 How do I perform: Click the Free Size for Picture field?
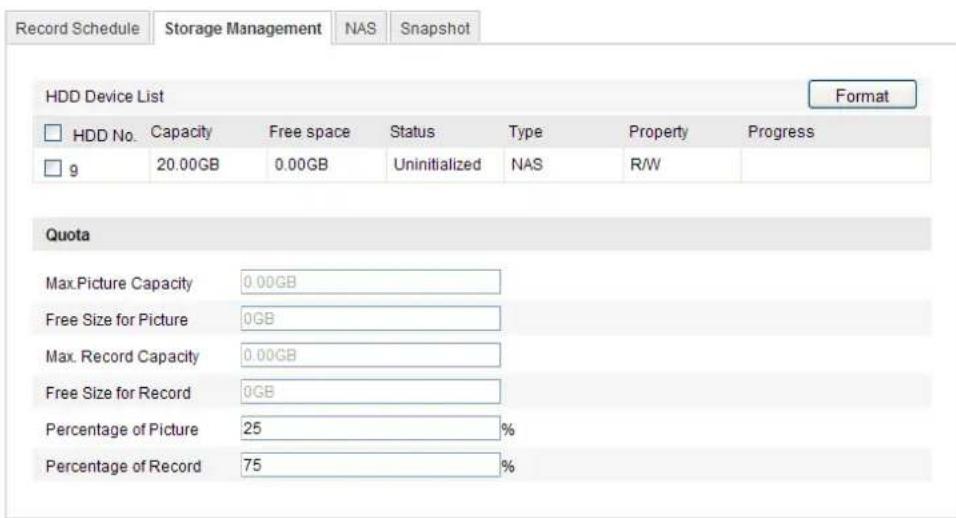[x=371, y=319]
